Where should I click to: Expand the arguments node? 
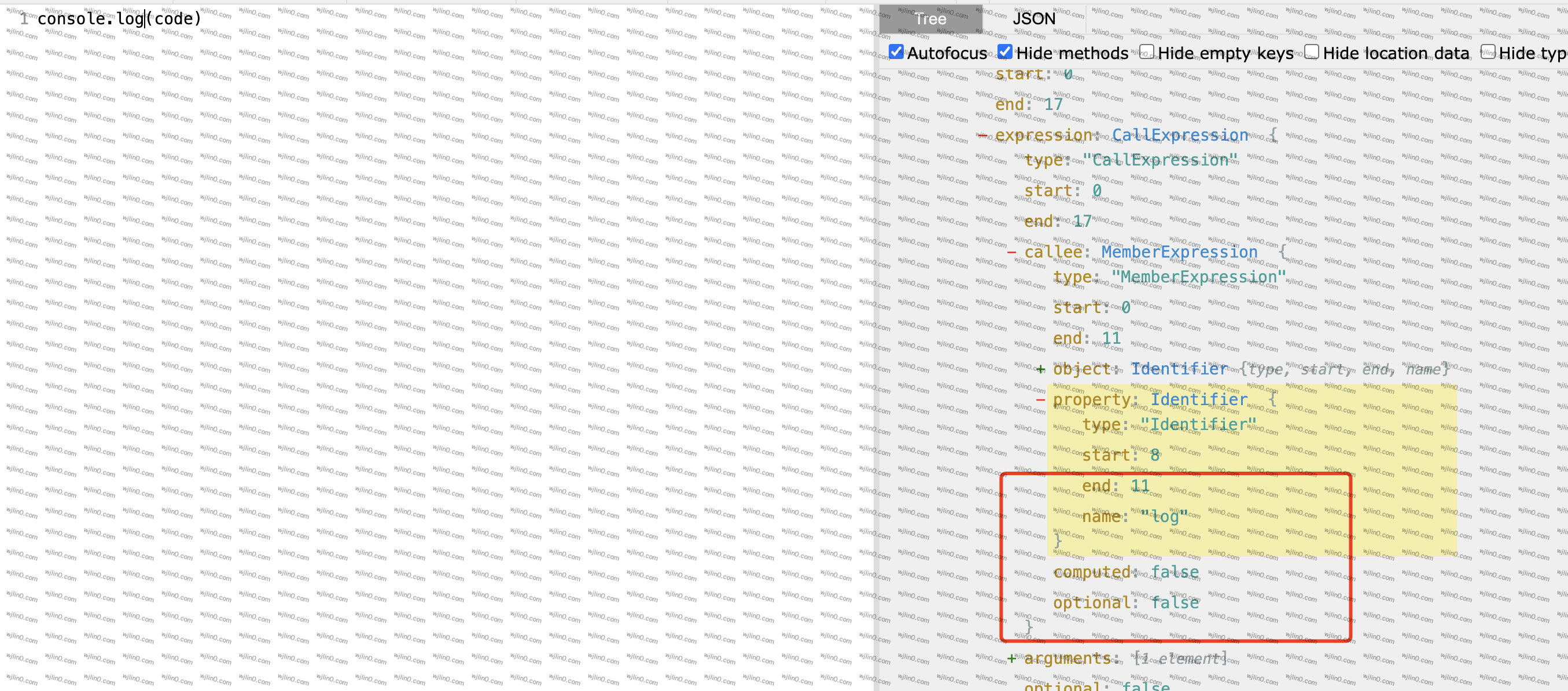pyautogui.click(x=1011, y=658)
